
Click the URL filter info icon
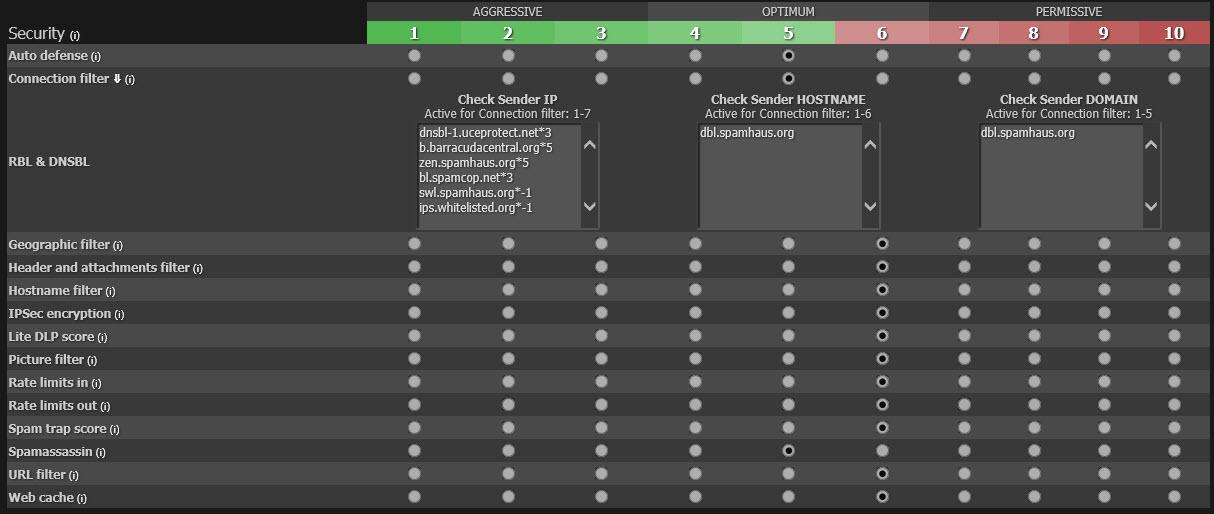[x=74, y=476]
